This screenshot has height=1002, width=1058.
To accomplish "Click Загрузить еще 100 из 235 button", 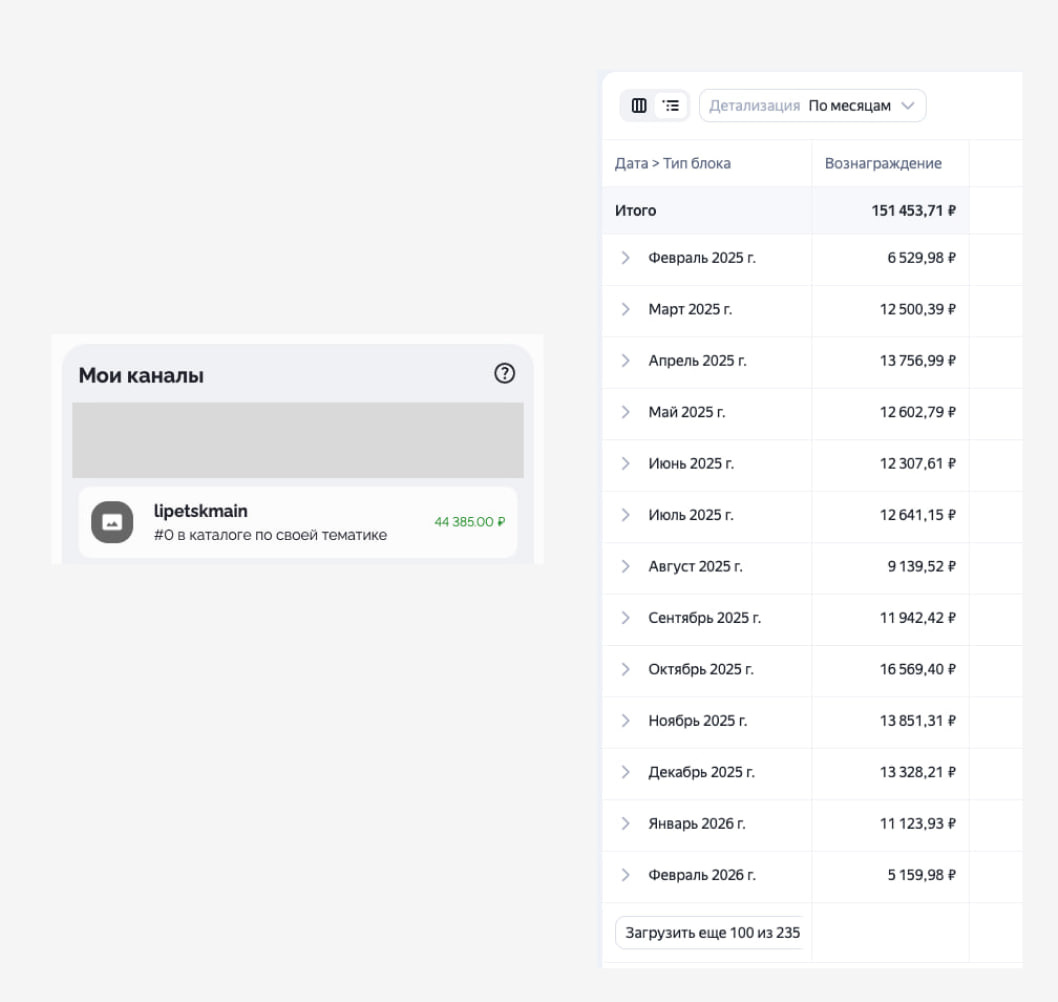I will click(x=711, y=933).
